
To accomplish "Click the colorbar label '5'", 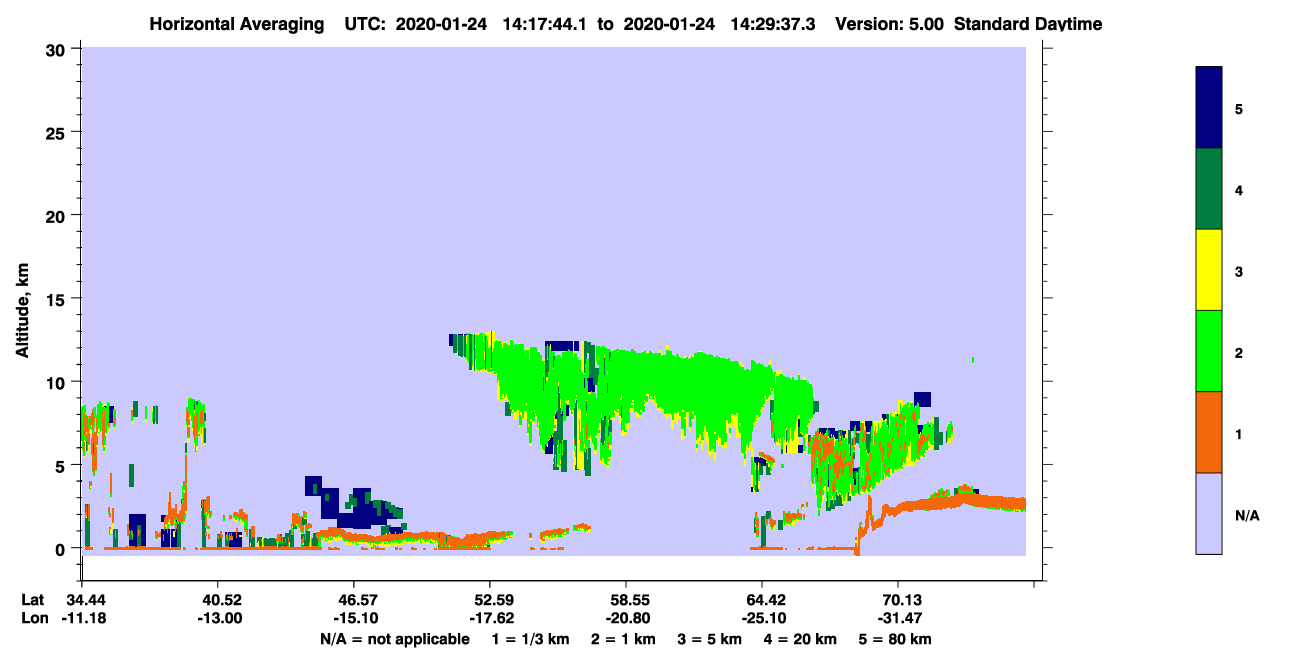I will click(1239, 108).
